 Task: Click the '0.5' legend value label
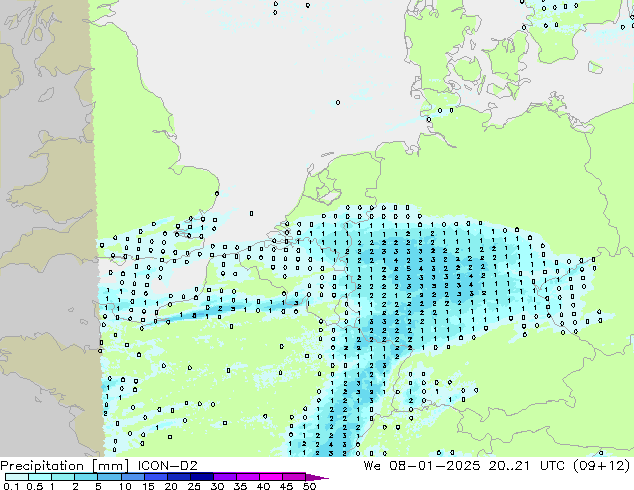pos(35,486)
